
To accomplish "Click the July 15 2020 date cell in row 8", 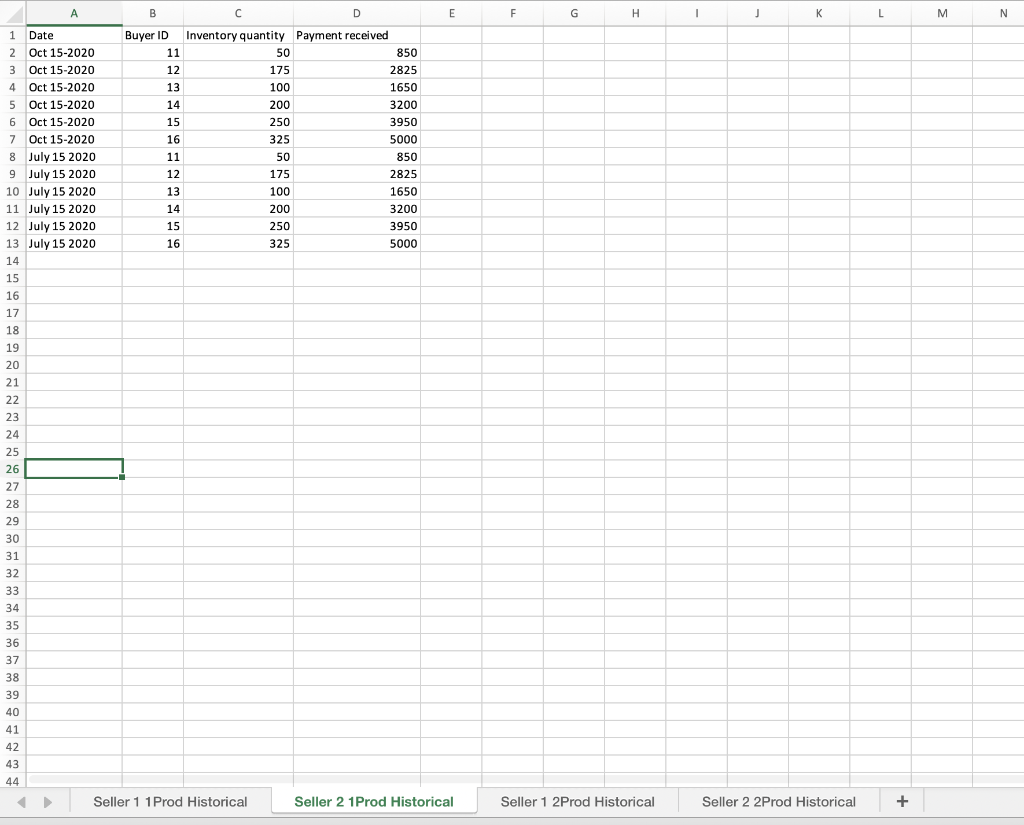I will (74, 157).
